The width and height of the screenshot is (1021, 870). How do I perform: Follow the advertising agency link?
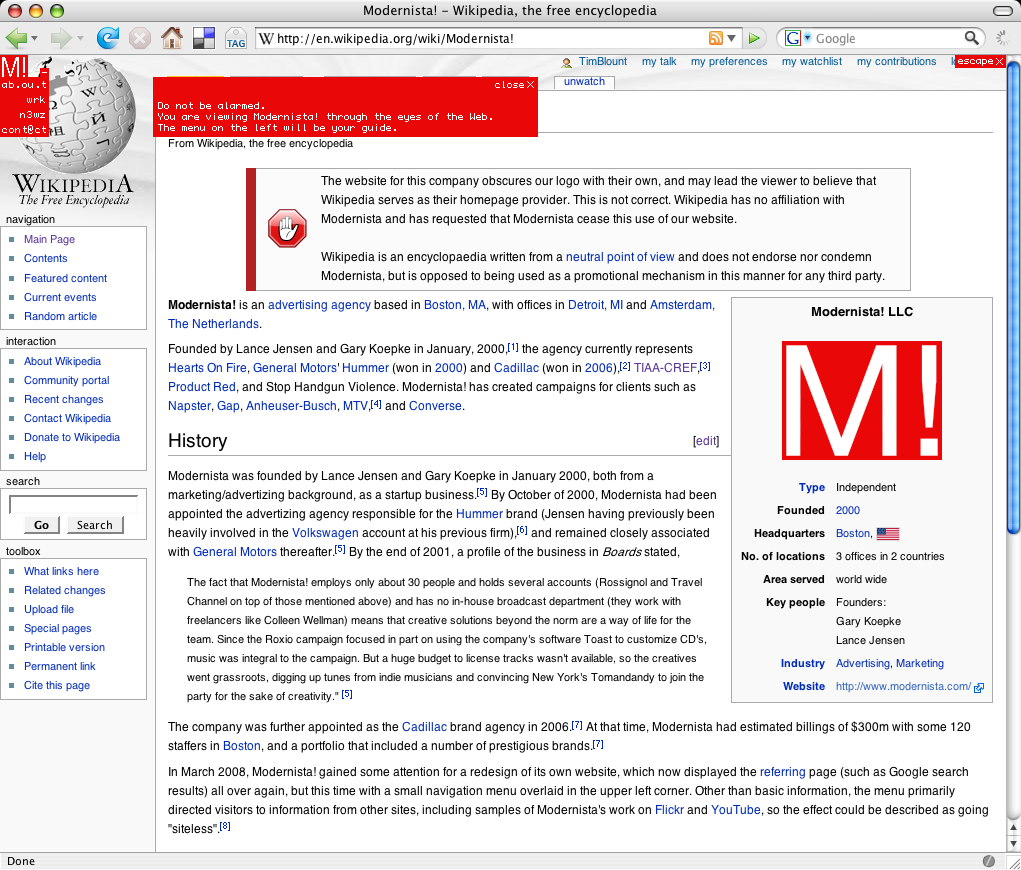[x=319, y=305]
